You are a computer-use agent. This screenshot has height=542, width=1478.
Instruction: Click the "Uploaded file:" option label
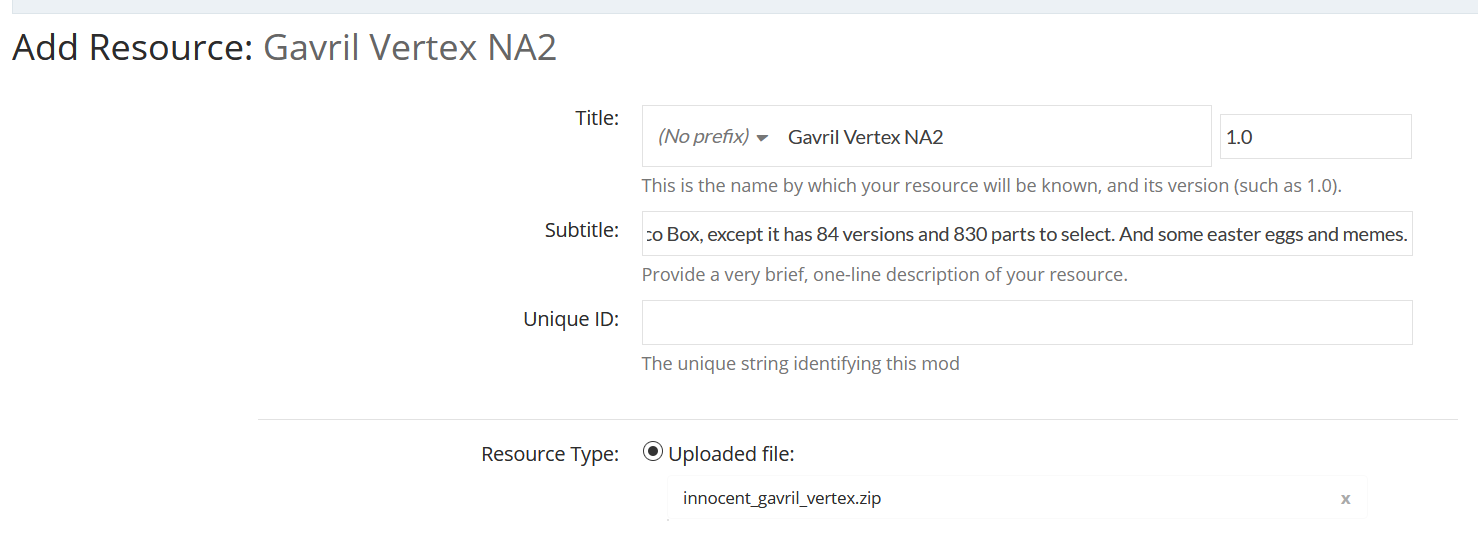coord(731,454)
